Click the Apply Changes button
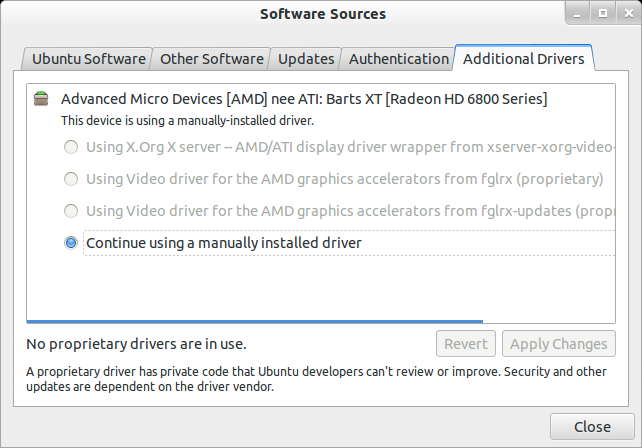Image resolution: width=642 pixels, height=448 pixels. pos(558,344)
